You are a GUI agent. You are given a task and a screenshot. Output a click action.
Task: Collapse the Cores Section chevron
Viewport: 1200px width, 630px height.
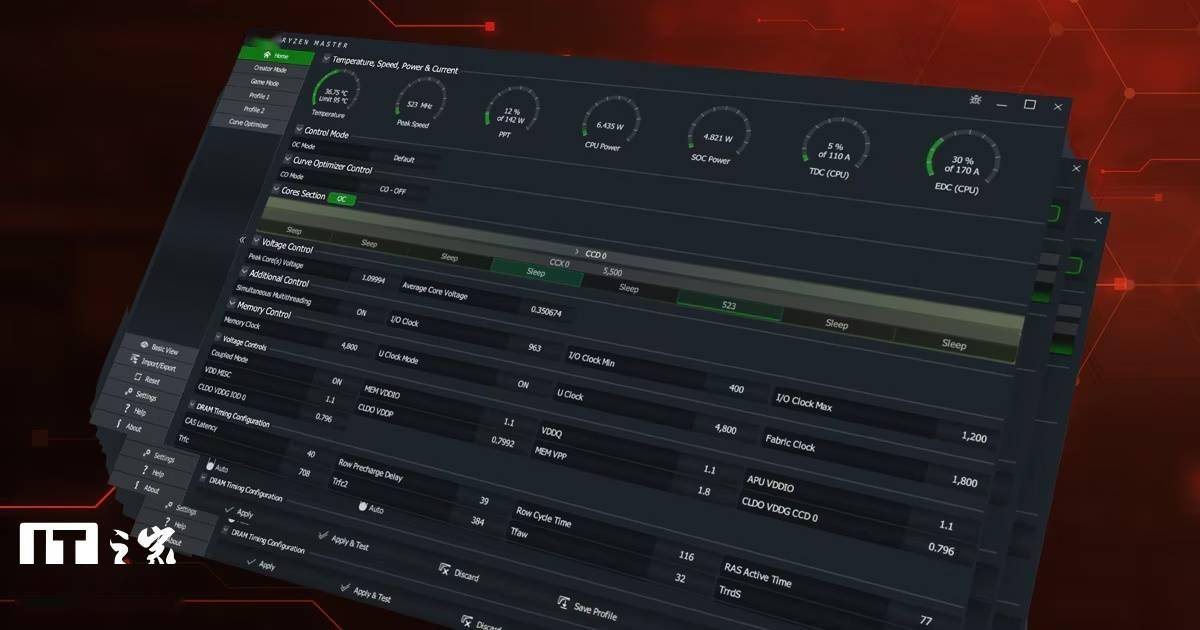pyautogui.click(x=275, y=189)
